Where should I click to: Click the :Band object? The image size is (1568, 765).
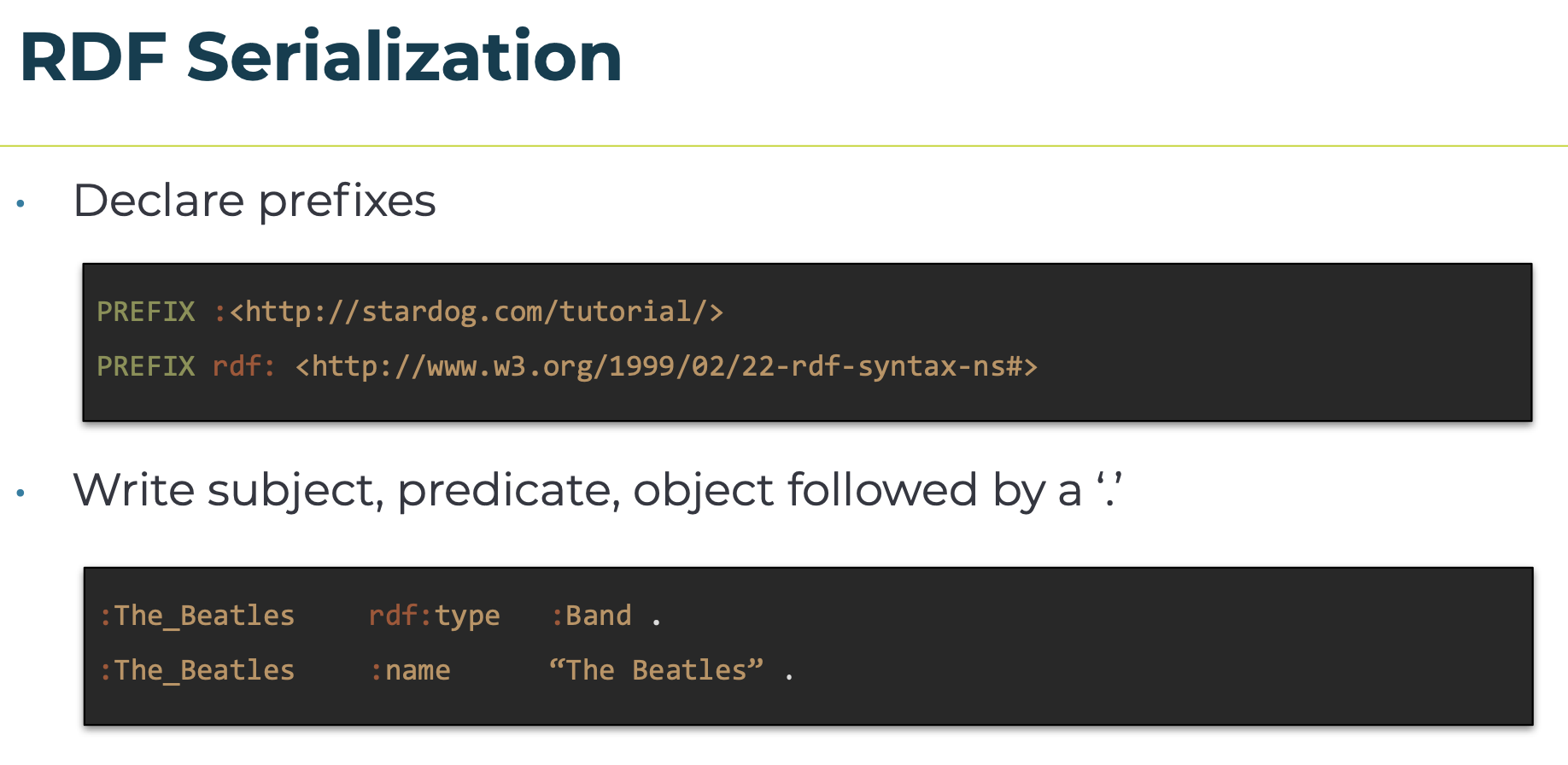[x=592, y=616]
